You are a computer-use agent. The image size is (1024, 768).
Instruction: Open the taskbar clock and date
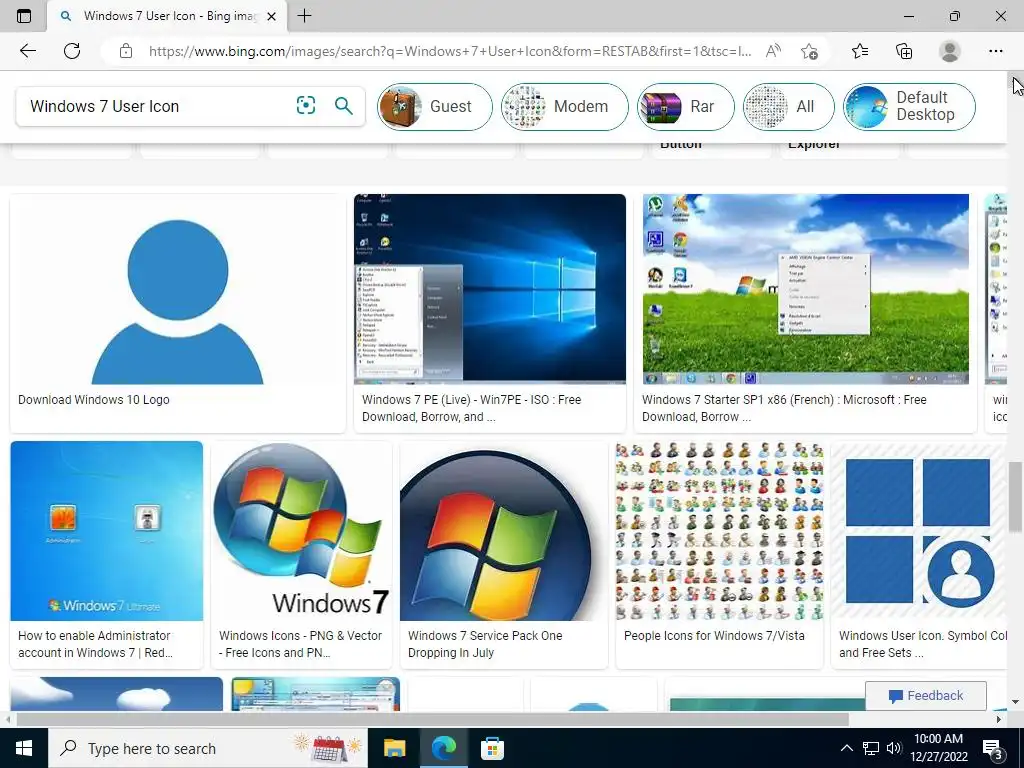tap(938, 748)
